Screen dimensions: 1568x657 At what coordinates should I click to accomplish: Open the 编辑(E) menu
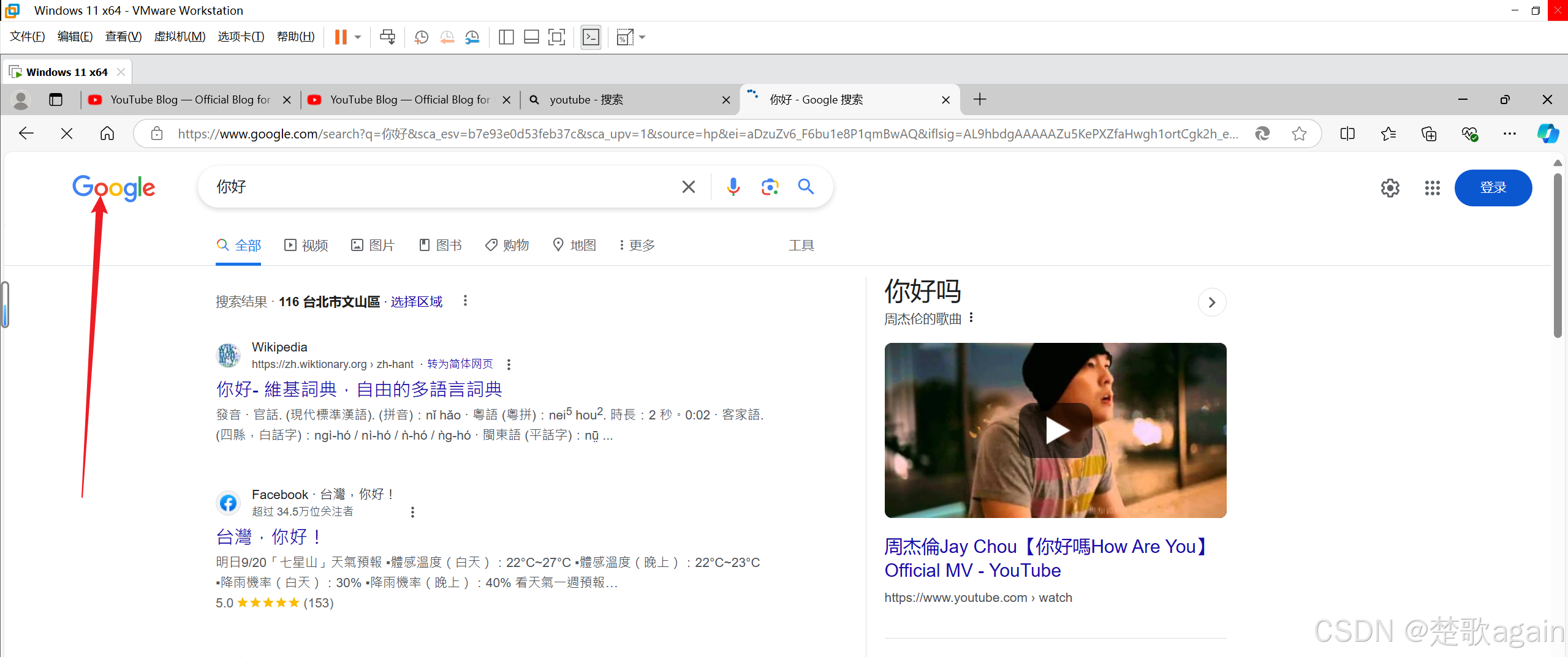tap(75, 37)
